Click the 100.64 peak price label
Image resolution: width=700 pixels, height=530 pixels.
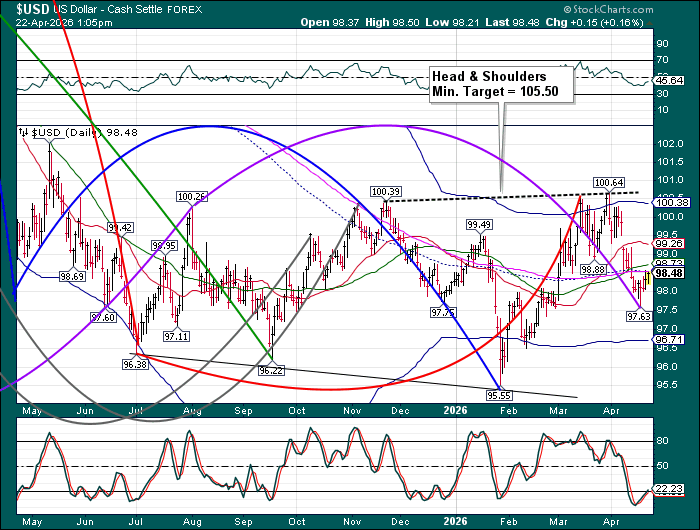tap(608, 182)
